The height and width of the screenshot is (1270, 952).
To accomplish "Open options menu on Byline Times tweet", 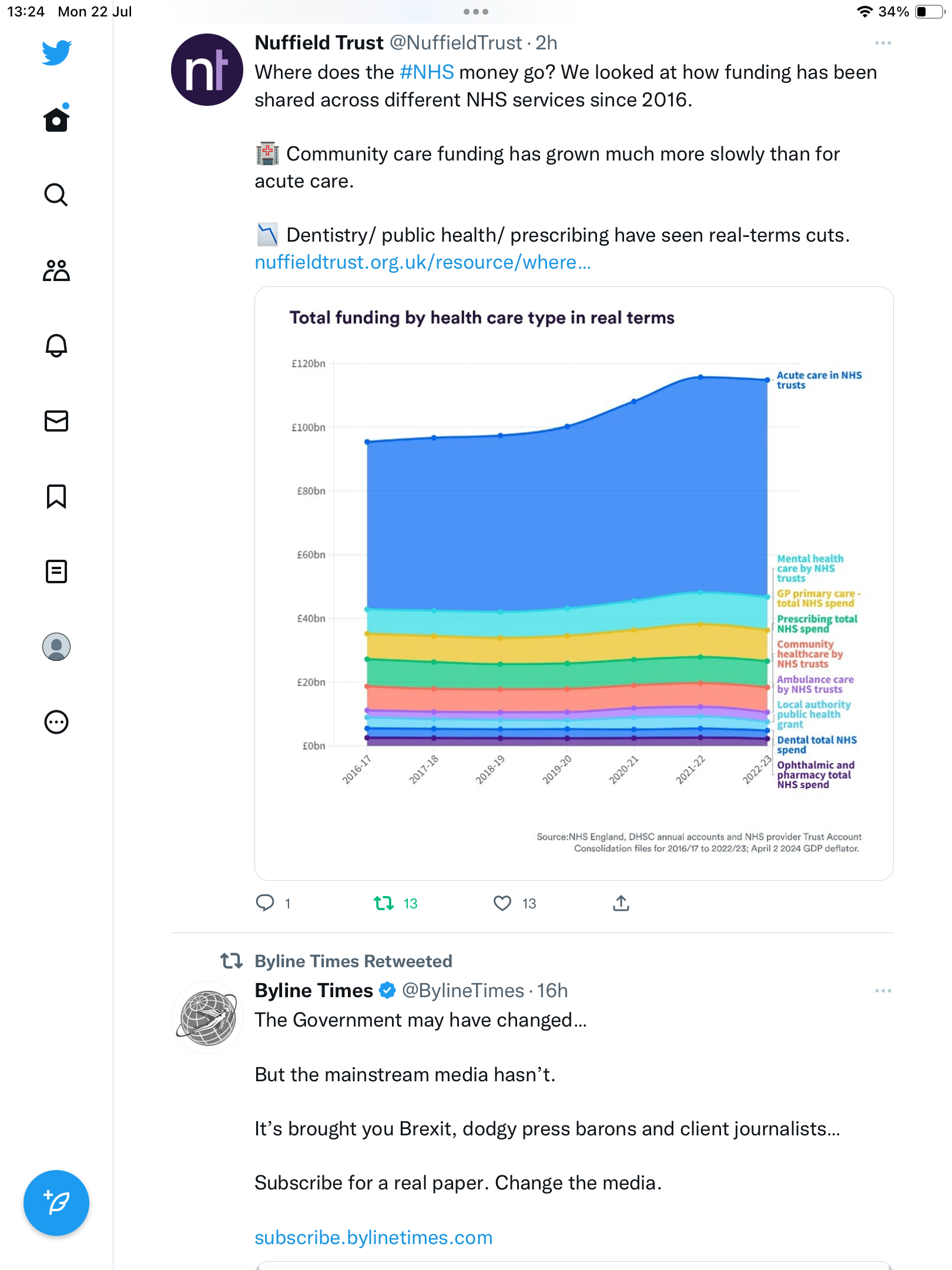I will click(x=883, y=991).
